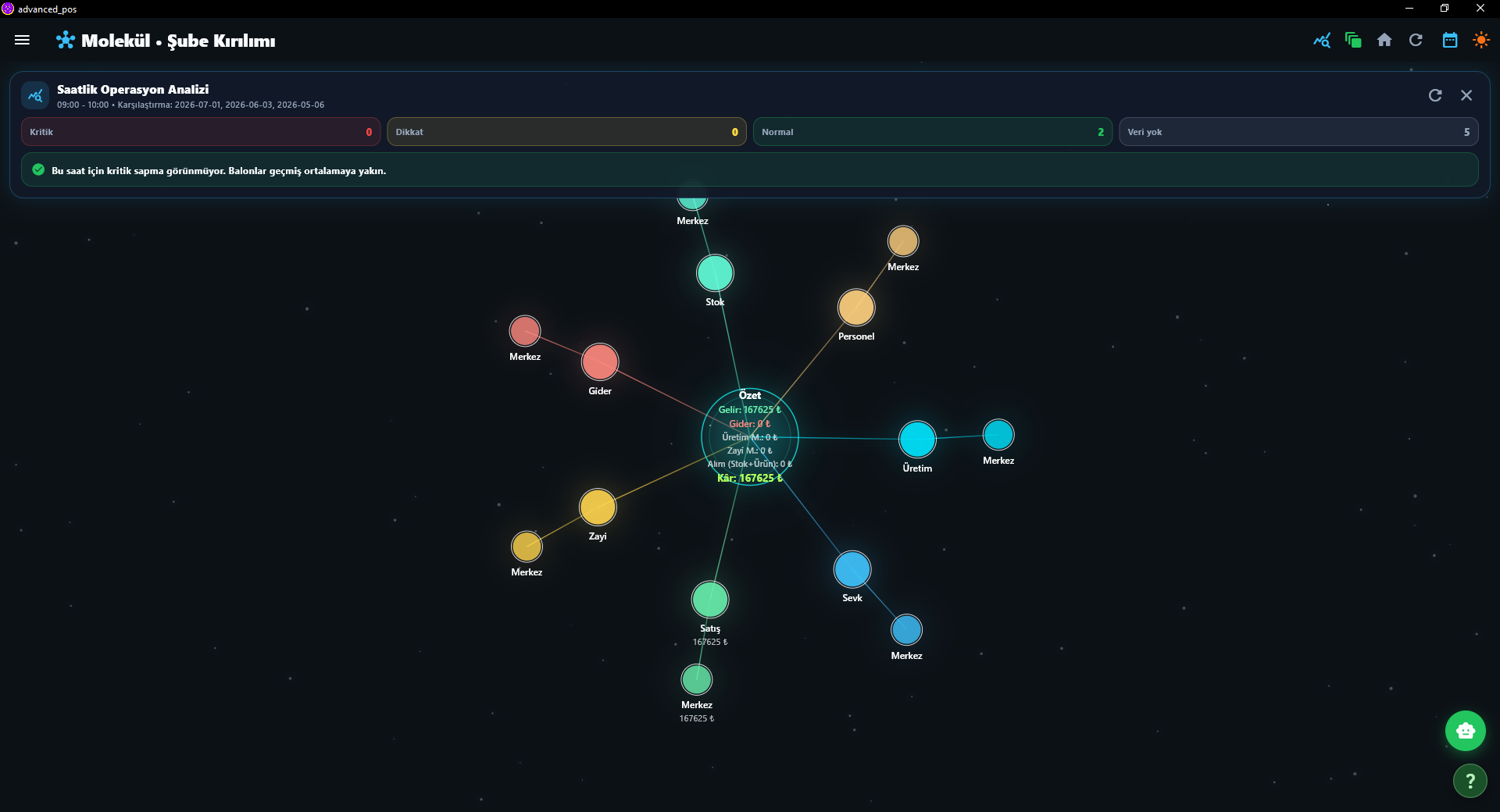Image resolution: width=1500 pixels, height=812 pixels.
Task: Click the Merkez node attached to Sevk
Action: point(906,630)
